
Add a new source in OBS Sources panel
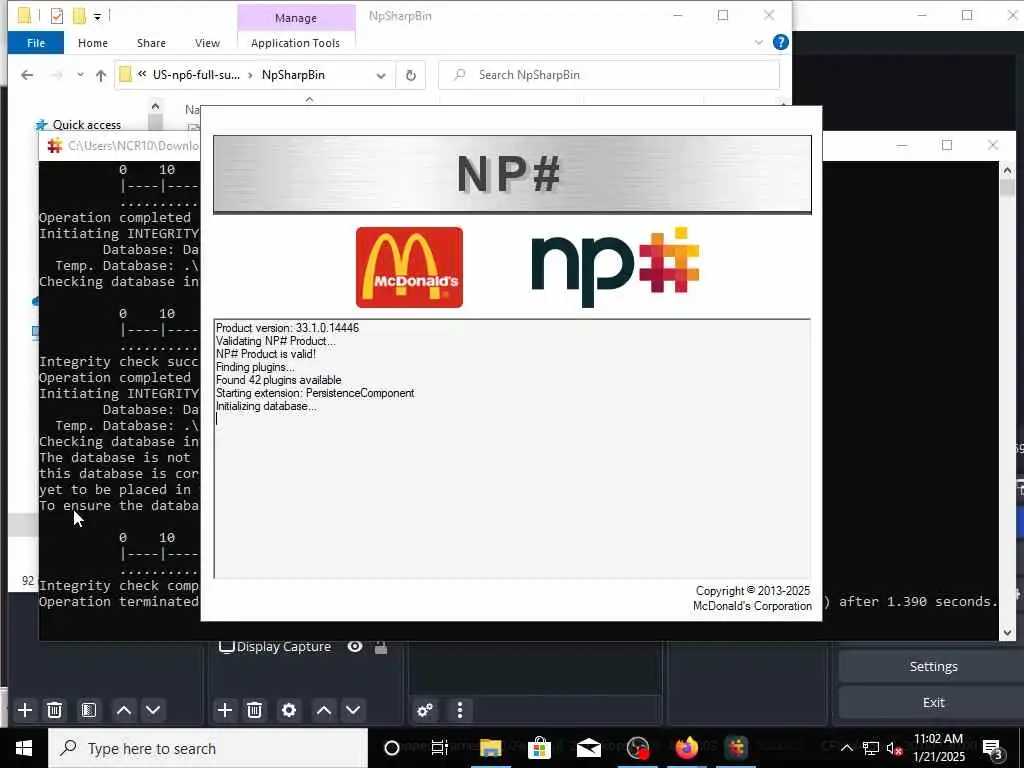(225, 710)
